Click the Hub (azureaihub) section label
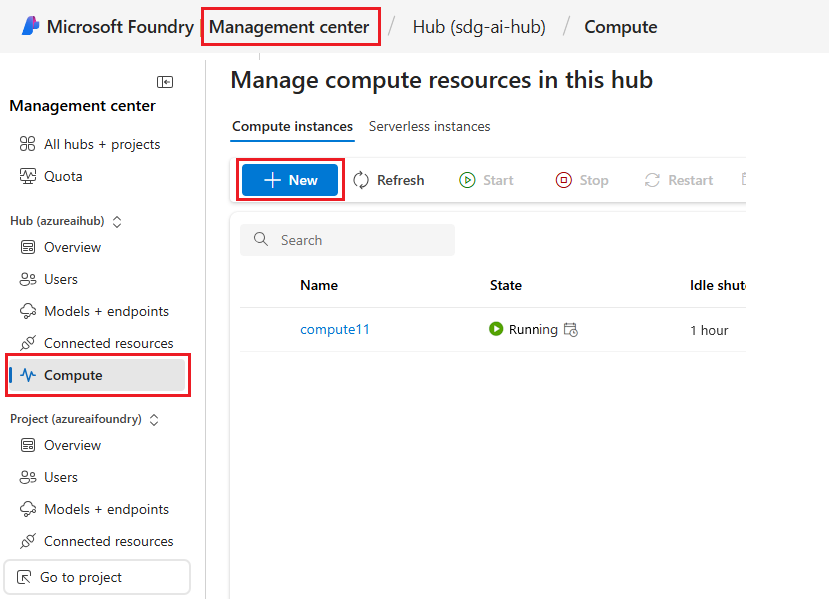The image size is (829, 599). [x=57, y=221]
